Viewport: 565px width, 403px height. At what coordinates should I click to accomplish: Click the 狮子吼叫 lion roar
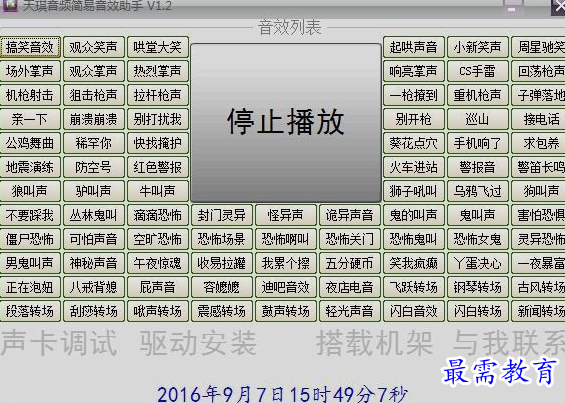coord(414,191)
